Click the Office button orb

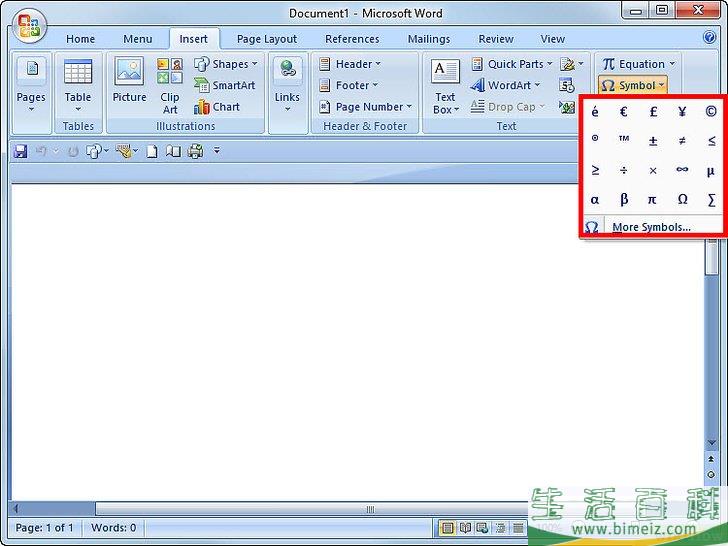[x=29, y=26]
